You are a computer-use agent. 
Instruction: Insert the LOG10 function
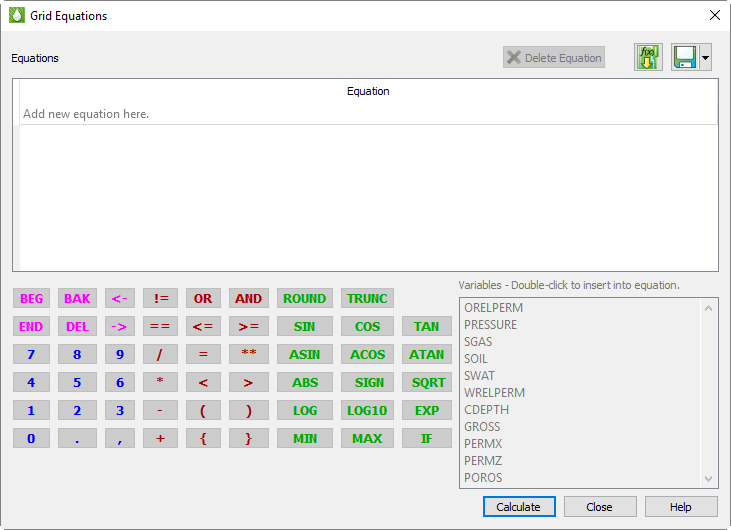(367, 411)
